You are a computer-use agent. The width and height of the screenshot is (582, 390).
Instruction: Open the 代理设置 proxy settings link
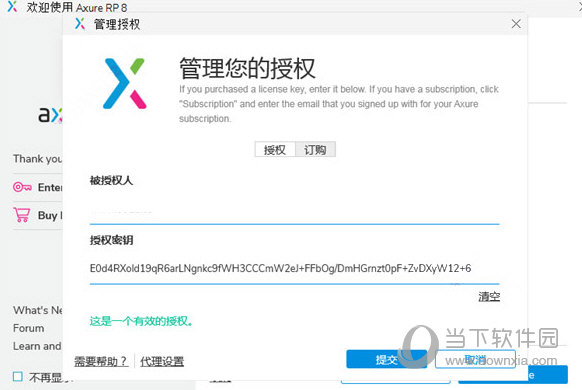point(162,361)
